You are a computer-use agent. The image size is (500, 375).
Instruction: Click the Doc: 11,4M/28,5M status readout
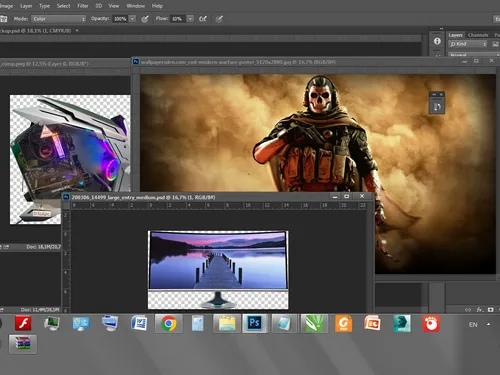coord(40,310)
